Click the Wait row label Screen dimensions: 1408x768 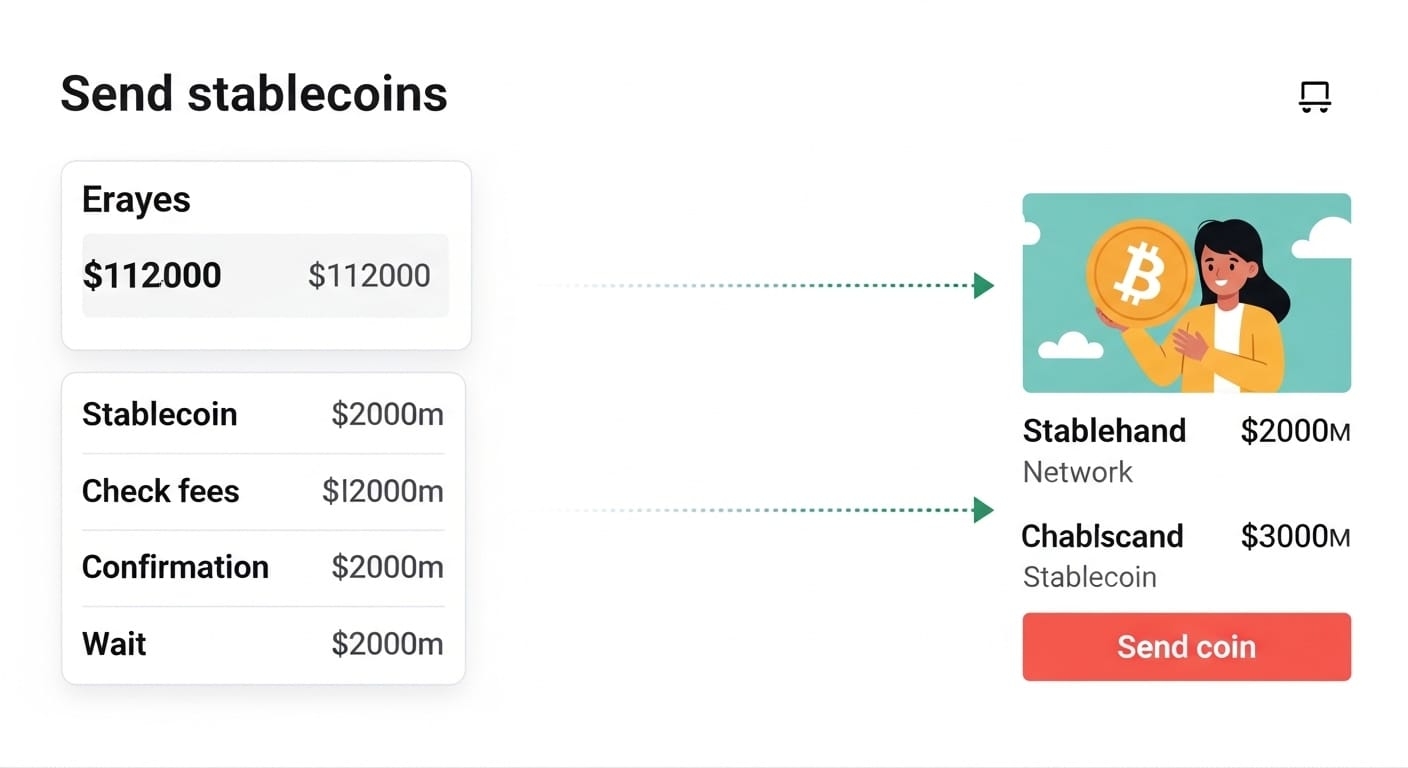click(x=114, y=643)
